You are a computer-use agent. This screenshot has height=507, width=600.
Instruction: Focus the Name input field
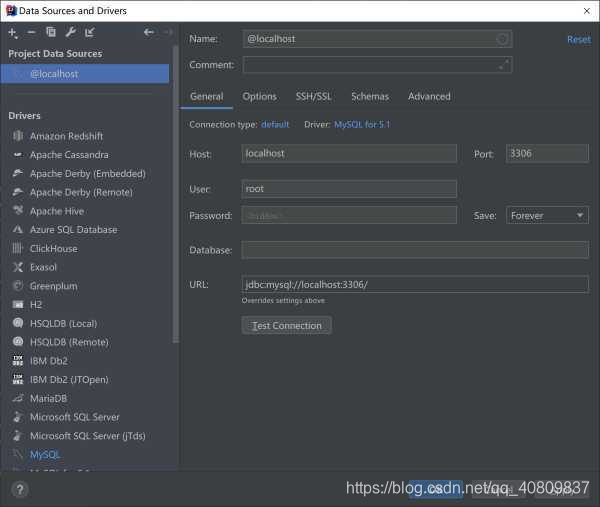click(x=377, y=39)
